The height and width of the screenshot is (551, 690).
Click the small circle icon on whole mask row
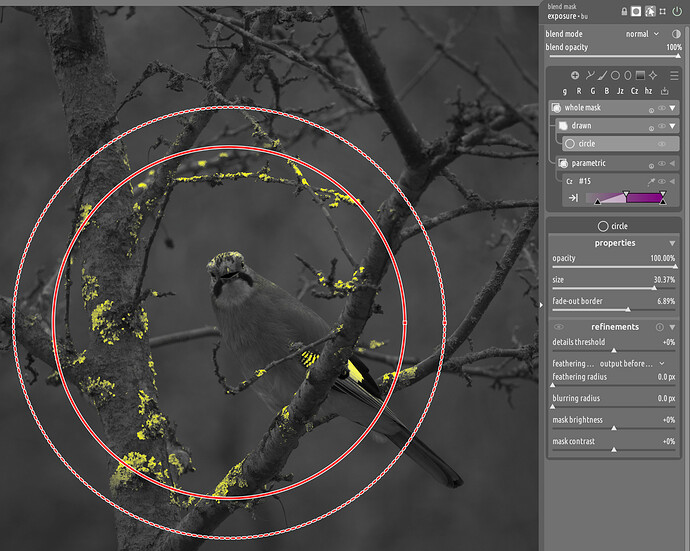(651, 110)
